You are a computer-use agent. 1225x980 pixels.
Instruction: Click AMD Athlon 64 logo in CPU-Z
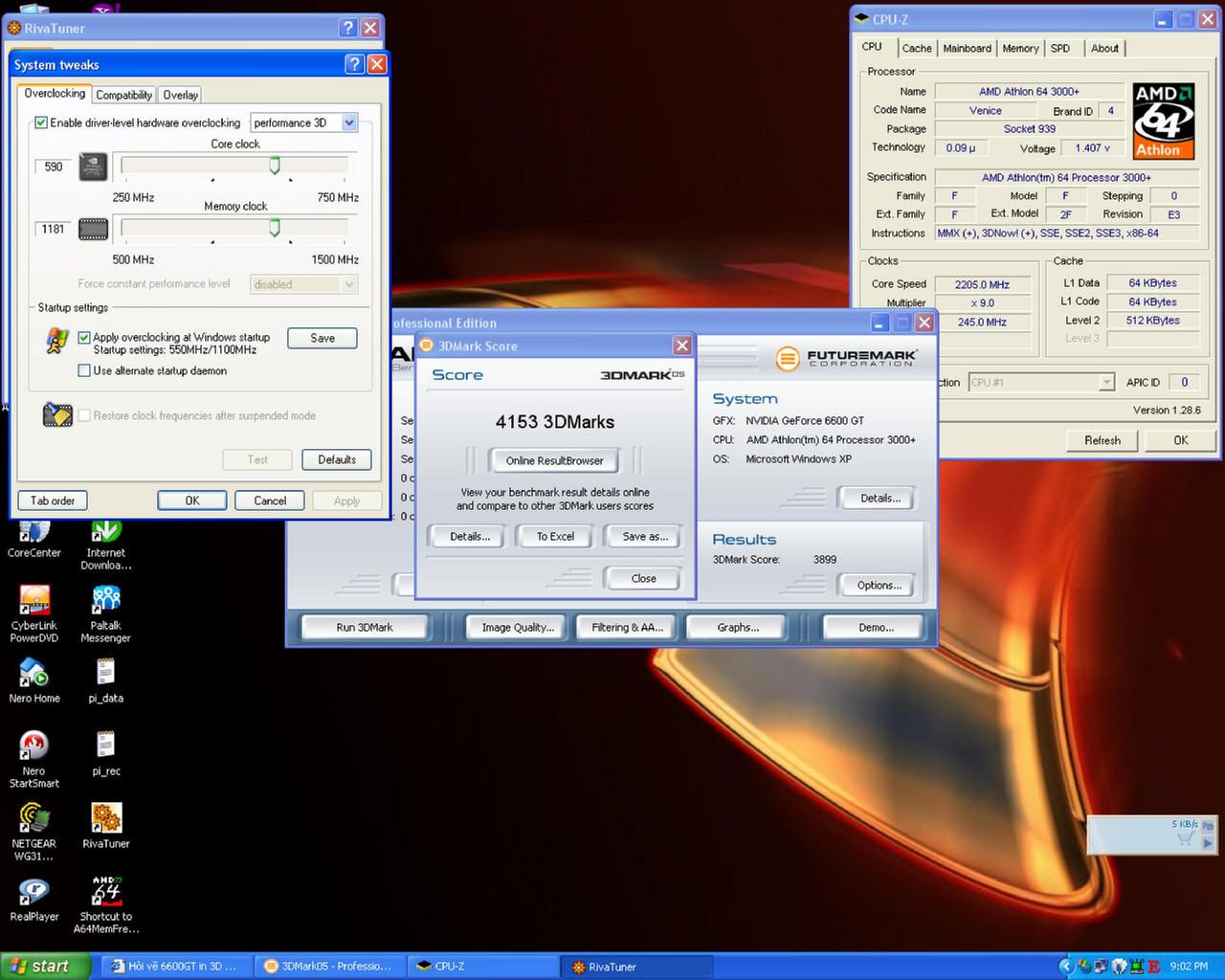point(1164,121)
